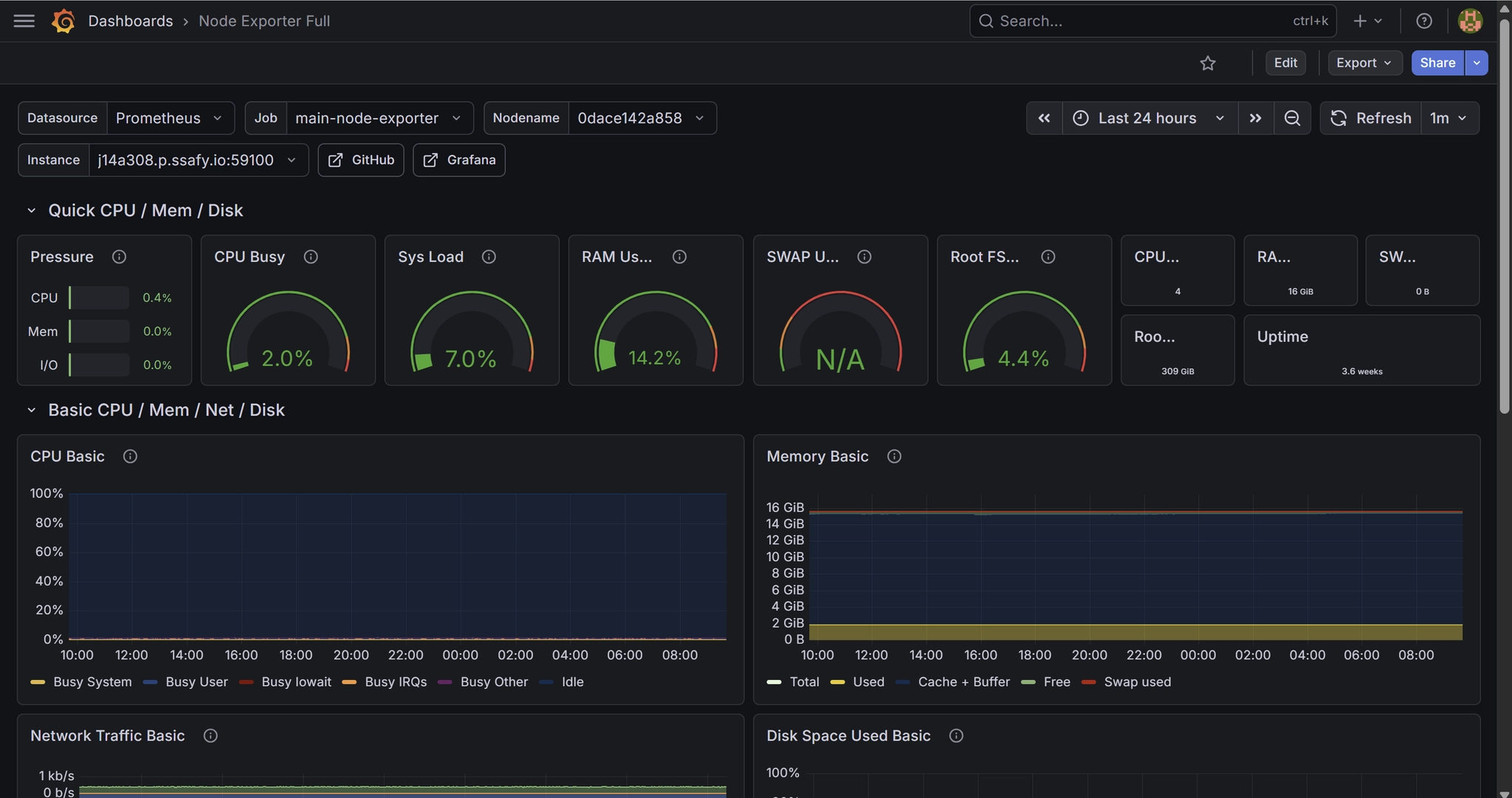
Task: Open the Grafana external link
Action: click(x=458, y=160)
